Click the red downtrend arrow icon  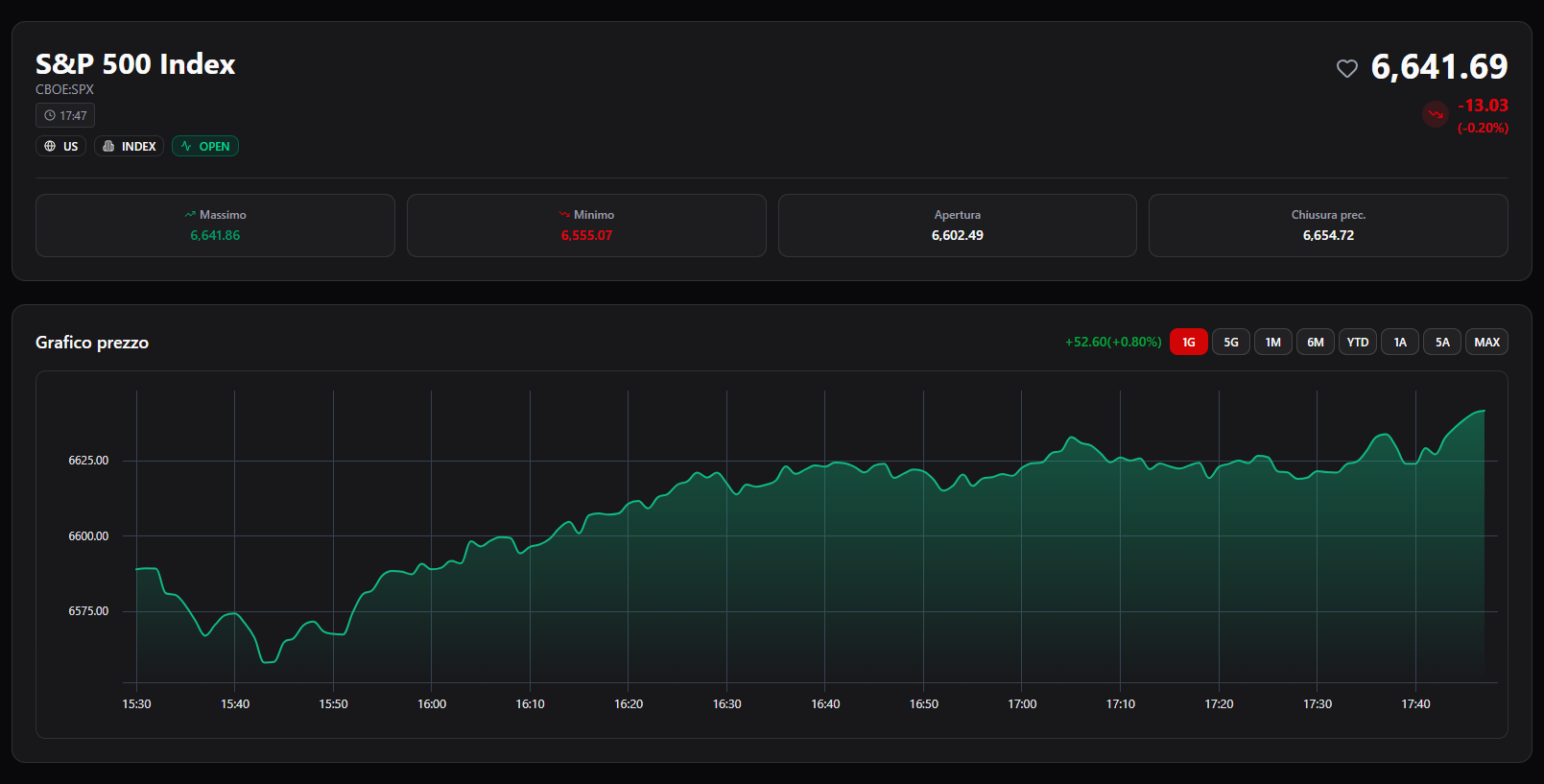tap(1436, 115)
